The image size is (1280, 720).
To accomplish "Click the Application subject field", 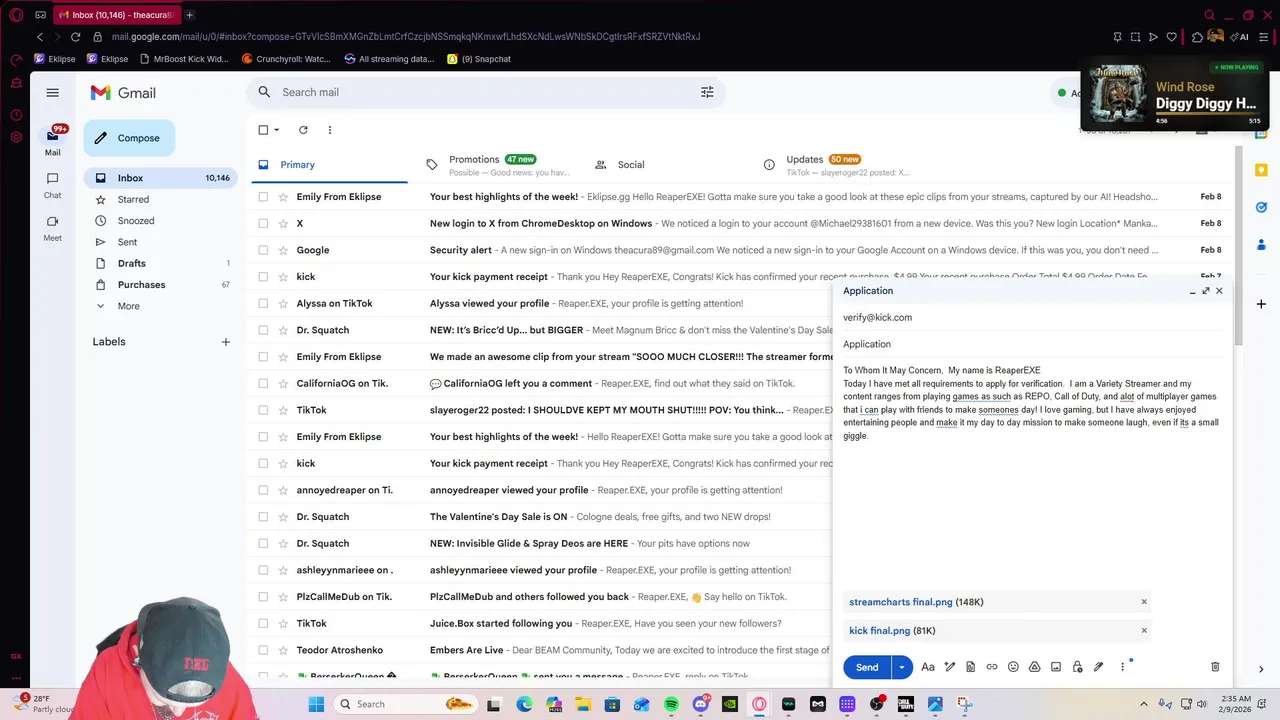I will tap(1032, 344).
